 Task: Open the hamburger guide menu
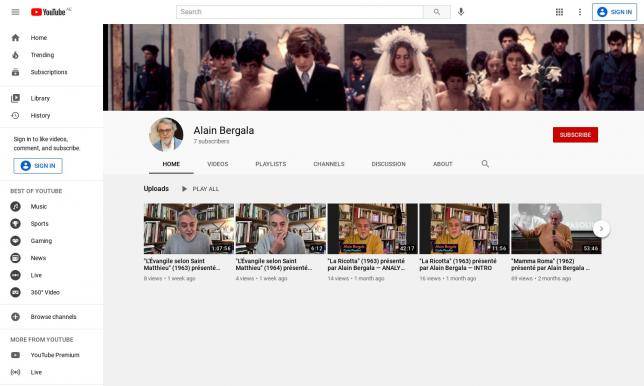click(16, 12)
